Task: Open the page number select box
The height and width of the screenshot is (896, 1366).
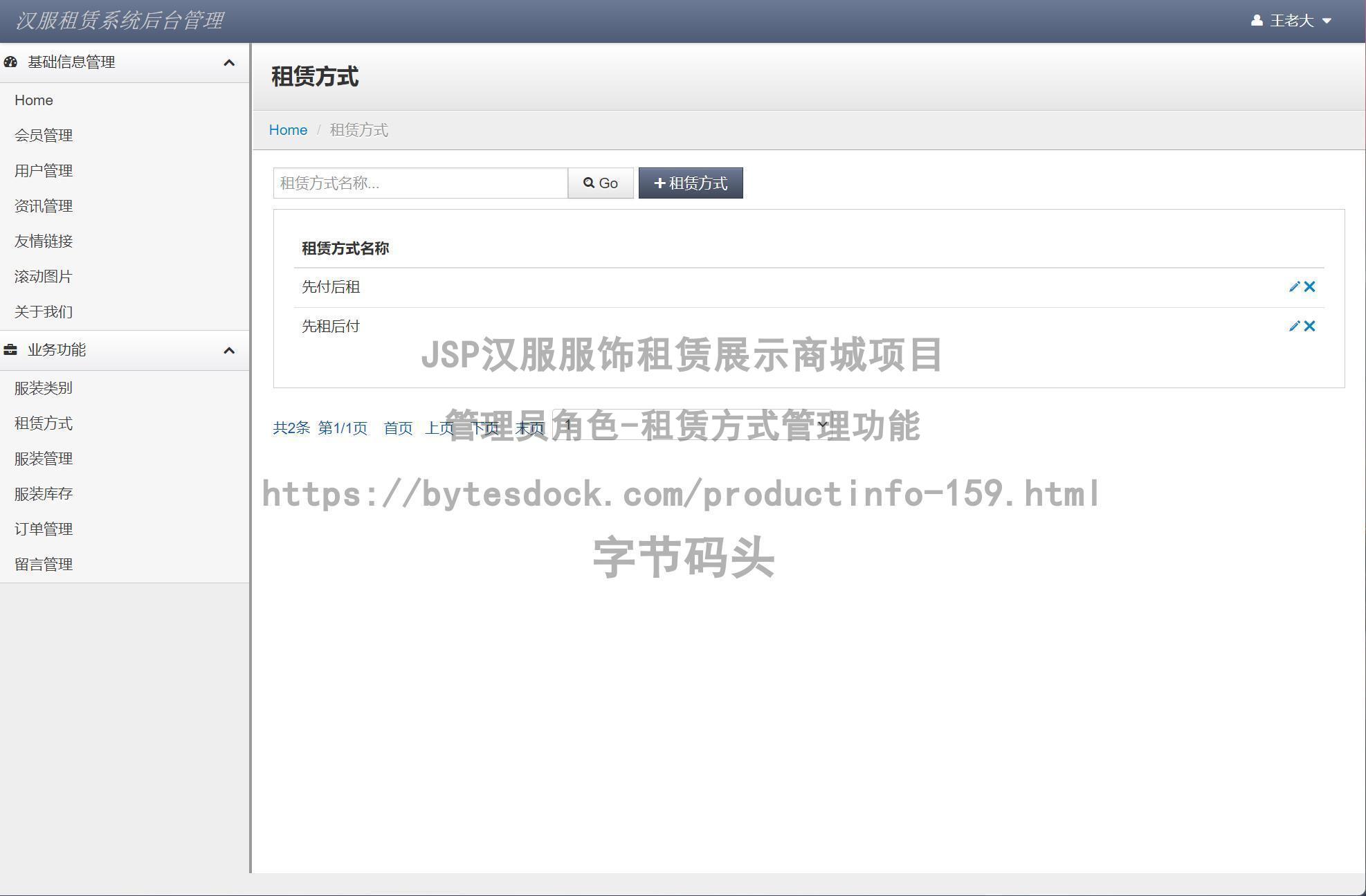Action: pyautogui.click(x=692, y=425)
